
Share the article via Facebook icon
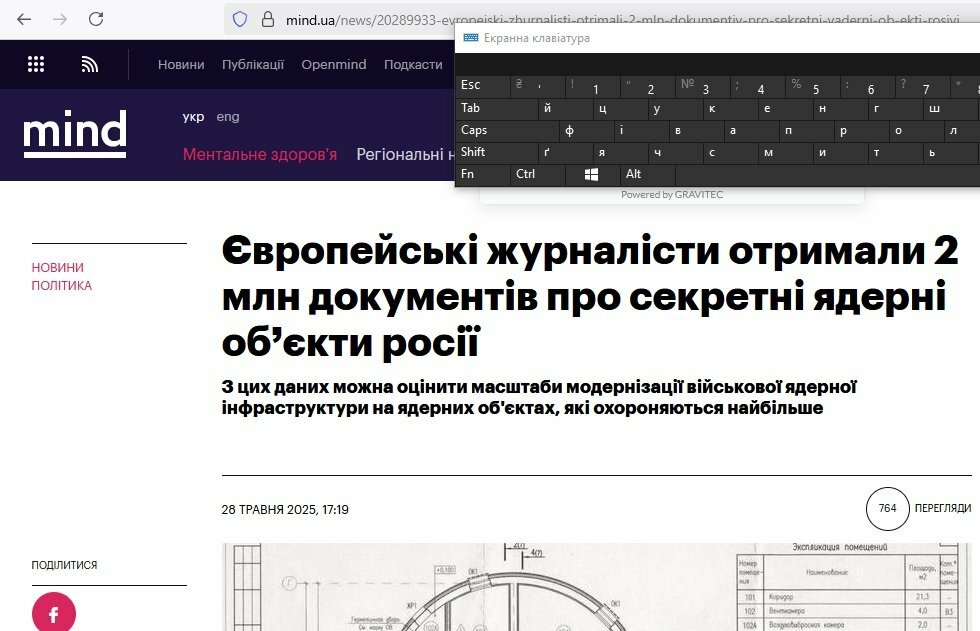tap(54, 614)
